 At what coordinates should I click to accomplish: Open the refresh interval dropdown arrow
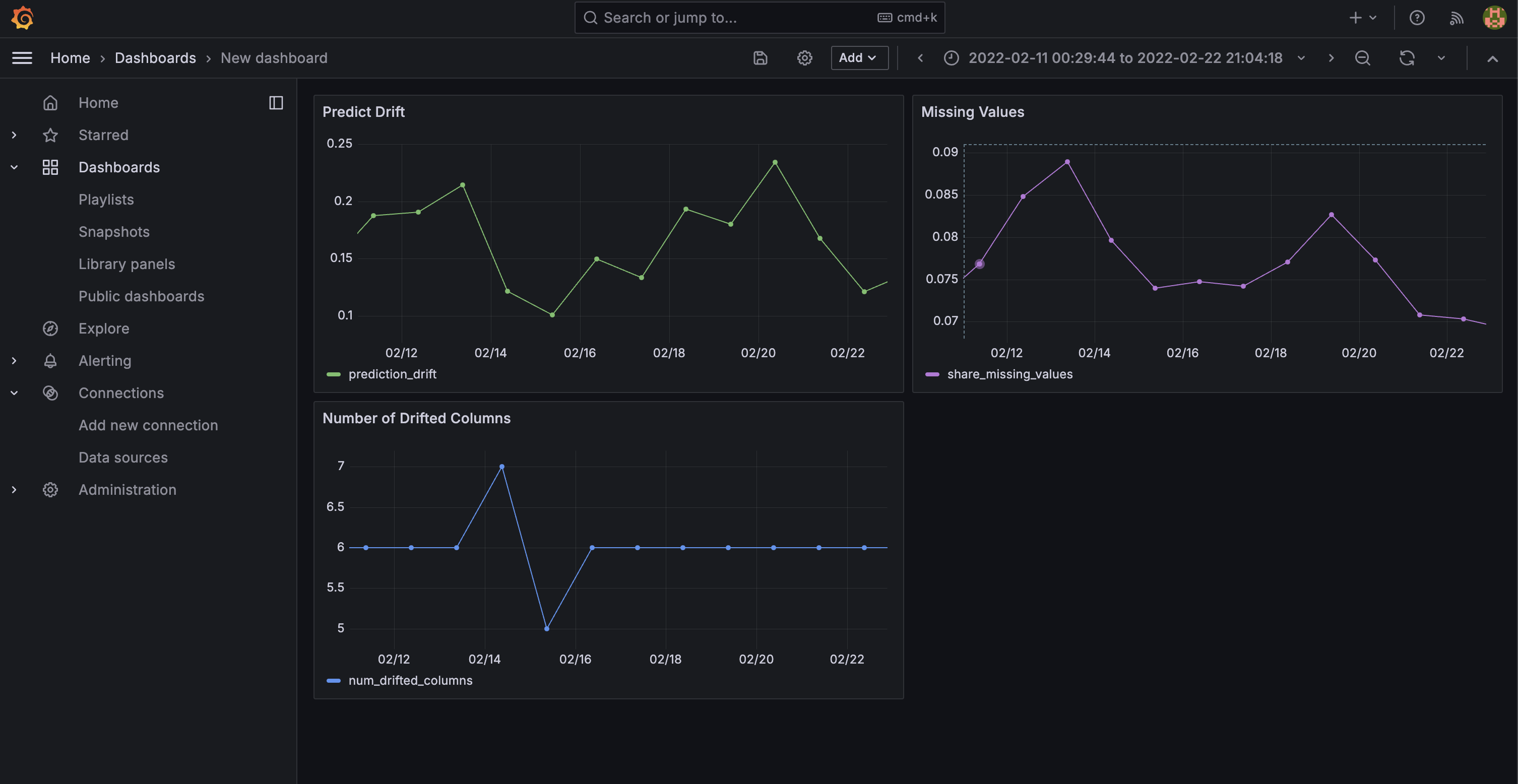pos(1441,58)
